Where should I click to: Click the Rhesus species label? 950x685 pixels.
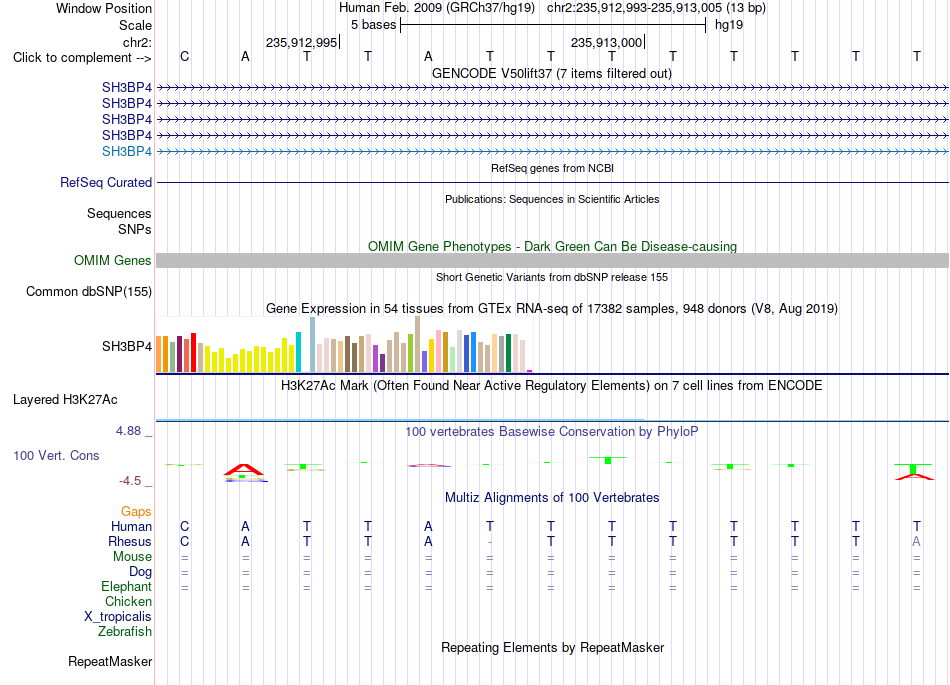(130, 541)
